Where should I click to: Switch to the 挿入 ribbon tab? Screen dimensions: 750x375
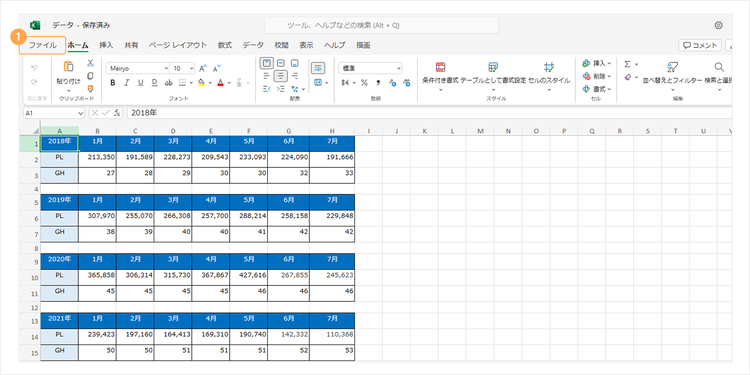point(106,45)
